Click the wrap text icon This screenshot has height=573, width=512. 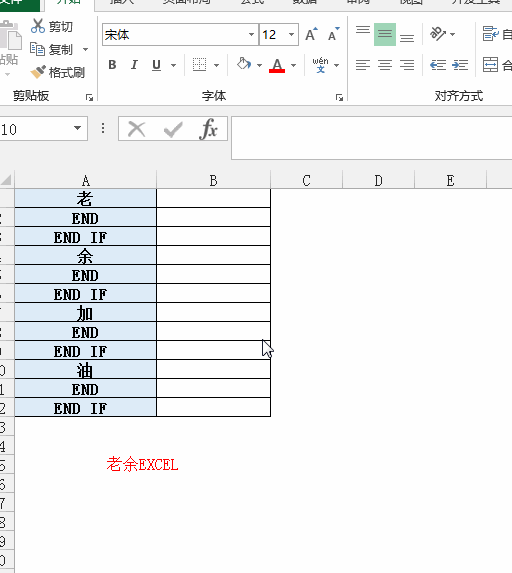(490, 34)
